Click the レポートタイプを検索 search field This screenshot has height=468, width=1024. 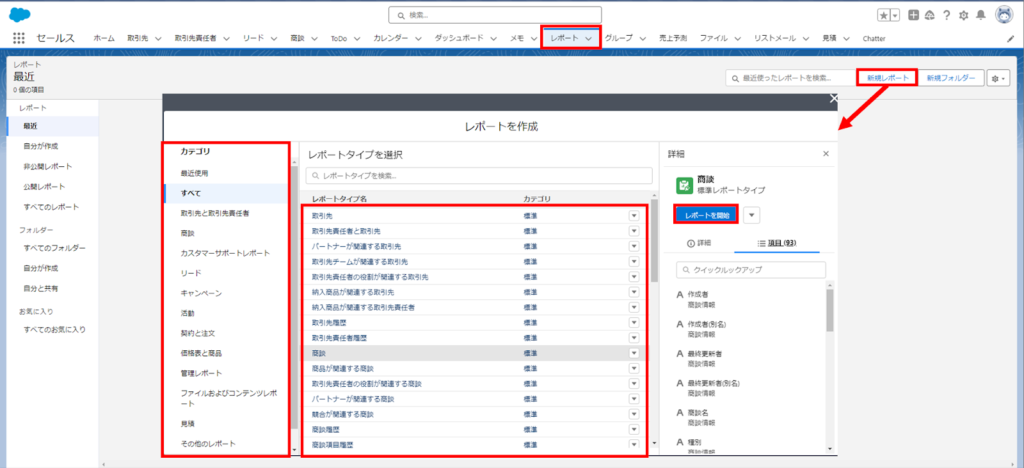pyautogui.click(x=479, y=176)
